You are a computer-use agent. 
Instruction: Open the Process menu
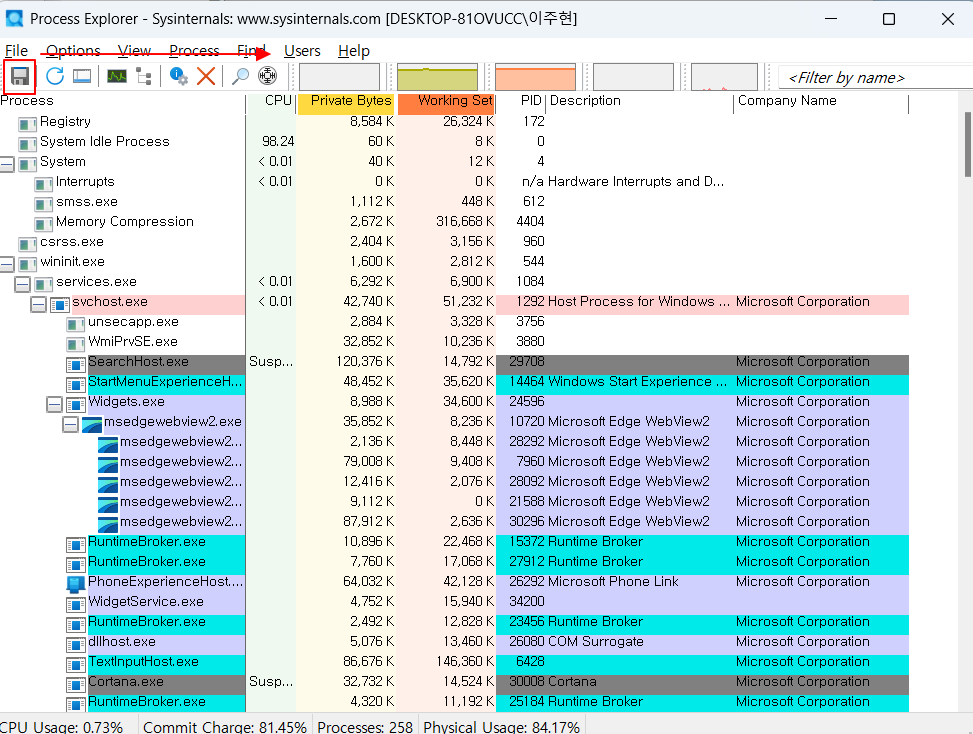click(194, 51)
